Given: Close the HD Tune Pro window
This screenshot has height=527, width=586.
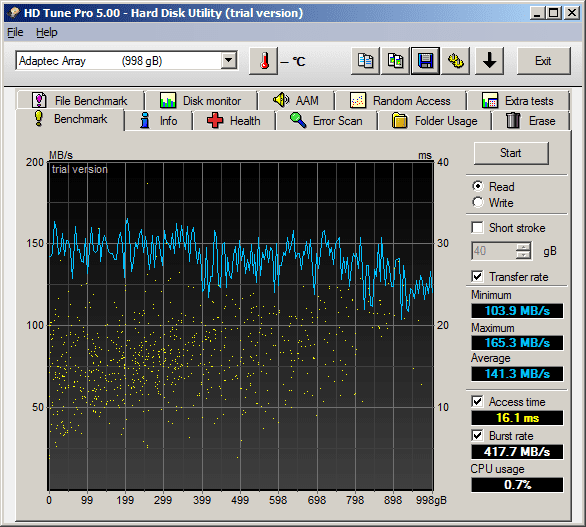Looking at the screenshot, I should [572, 13].
